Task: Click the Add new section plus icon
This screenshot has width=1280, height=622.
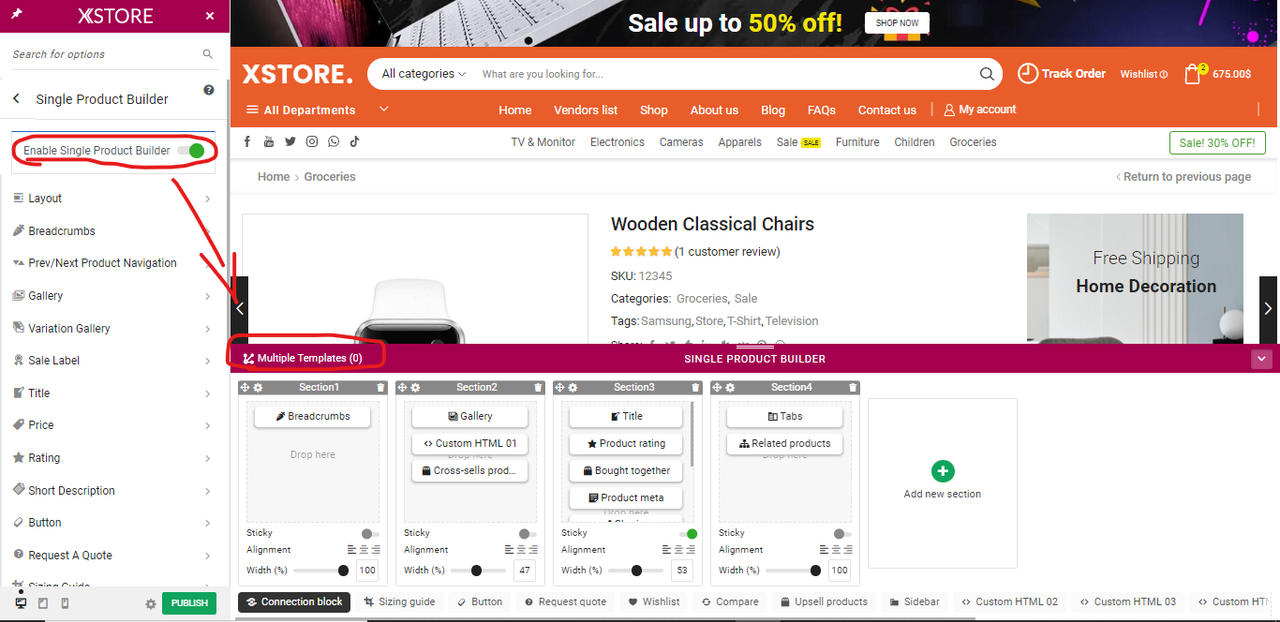Action: click(x=942, y=471)
